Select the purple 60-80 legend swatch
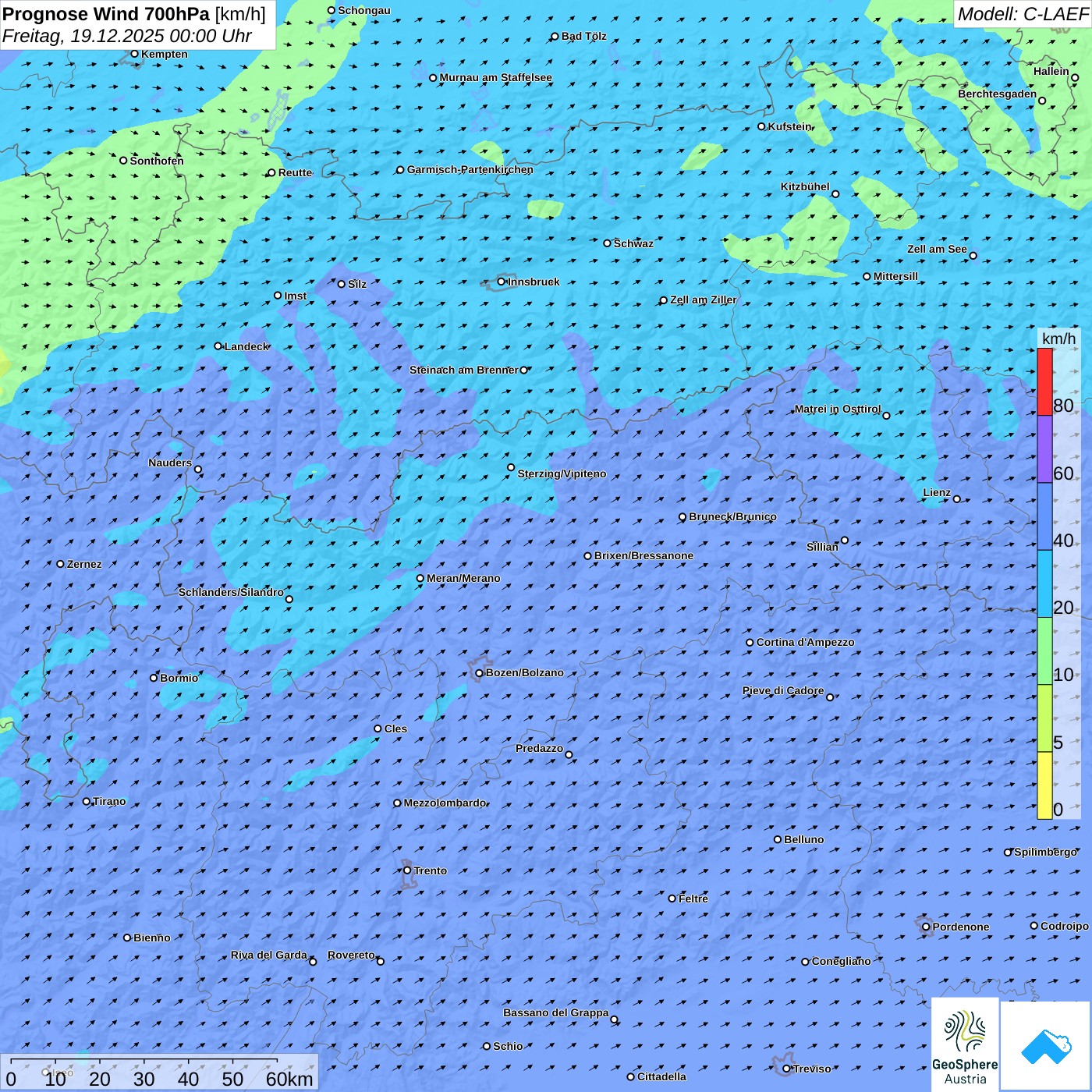Image resolution: width=1092 pixels, height=1092 pixels. tap(1044, 448)
